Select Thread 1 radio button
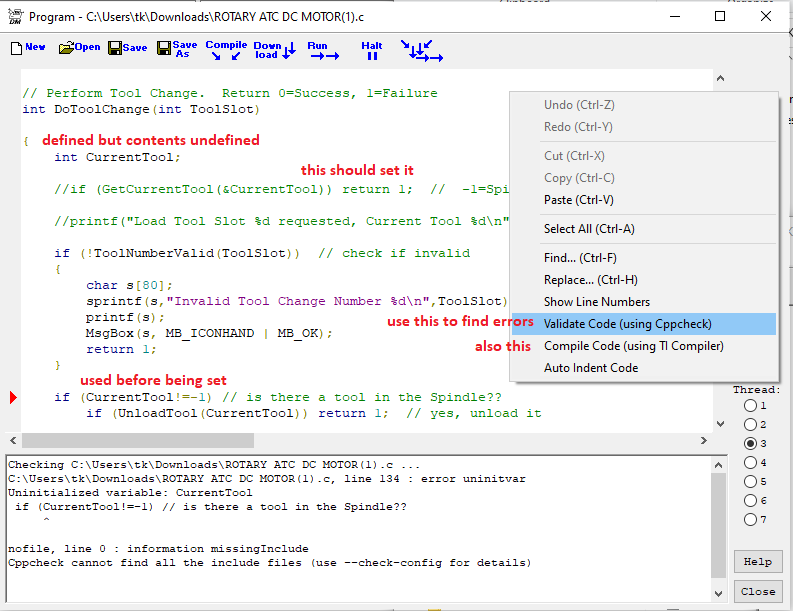This screenshot has width=793, height=611. [749, 406]
